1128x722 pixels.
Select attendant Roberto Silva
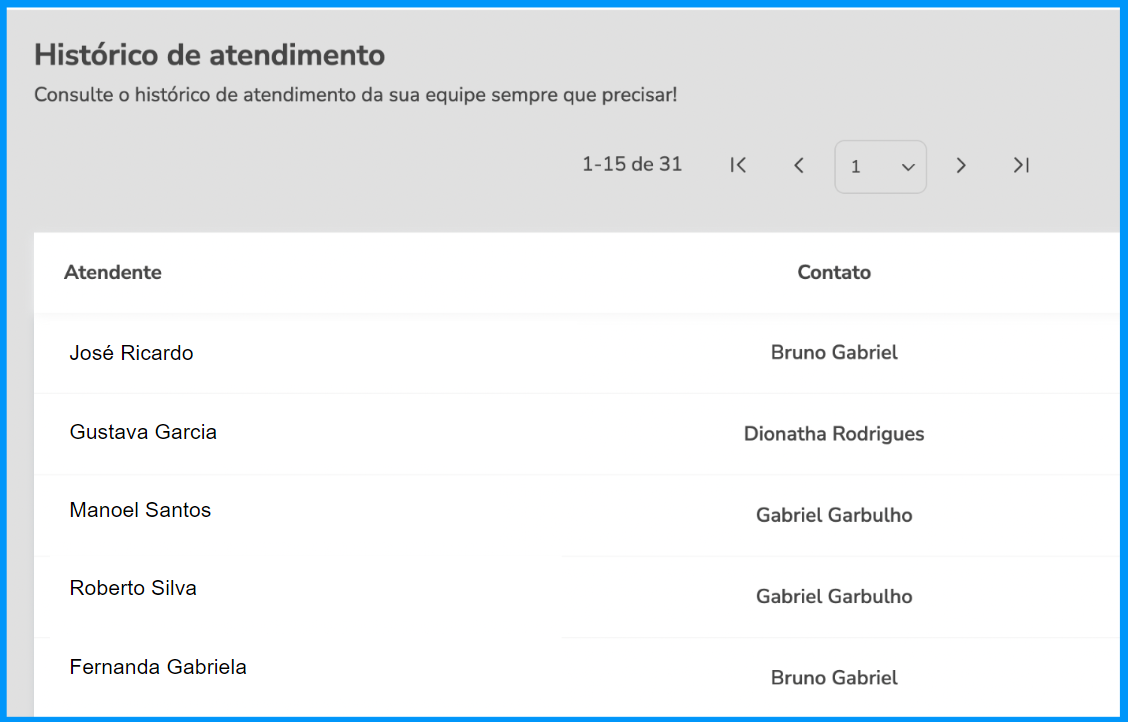coord(133,588)
